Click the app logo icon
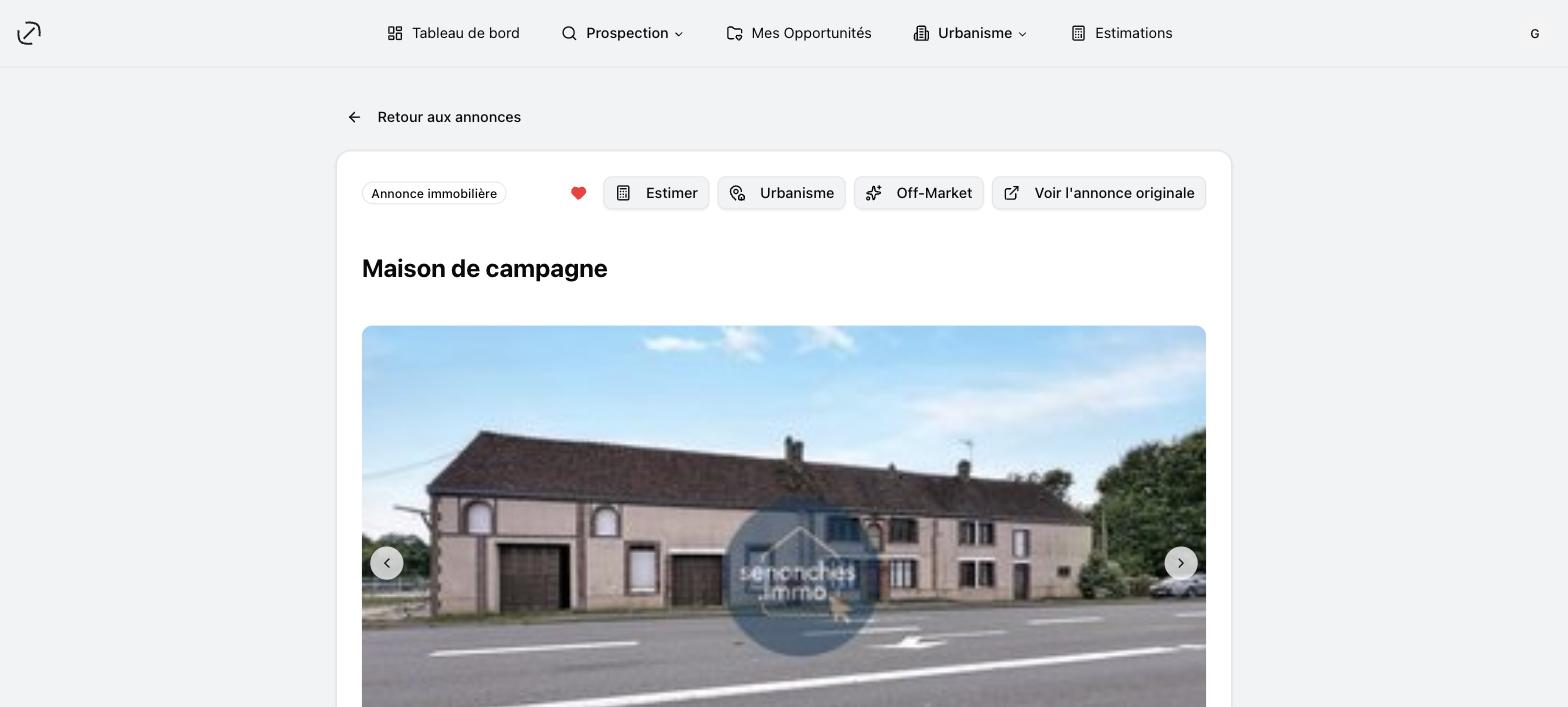 [29, 33]
